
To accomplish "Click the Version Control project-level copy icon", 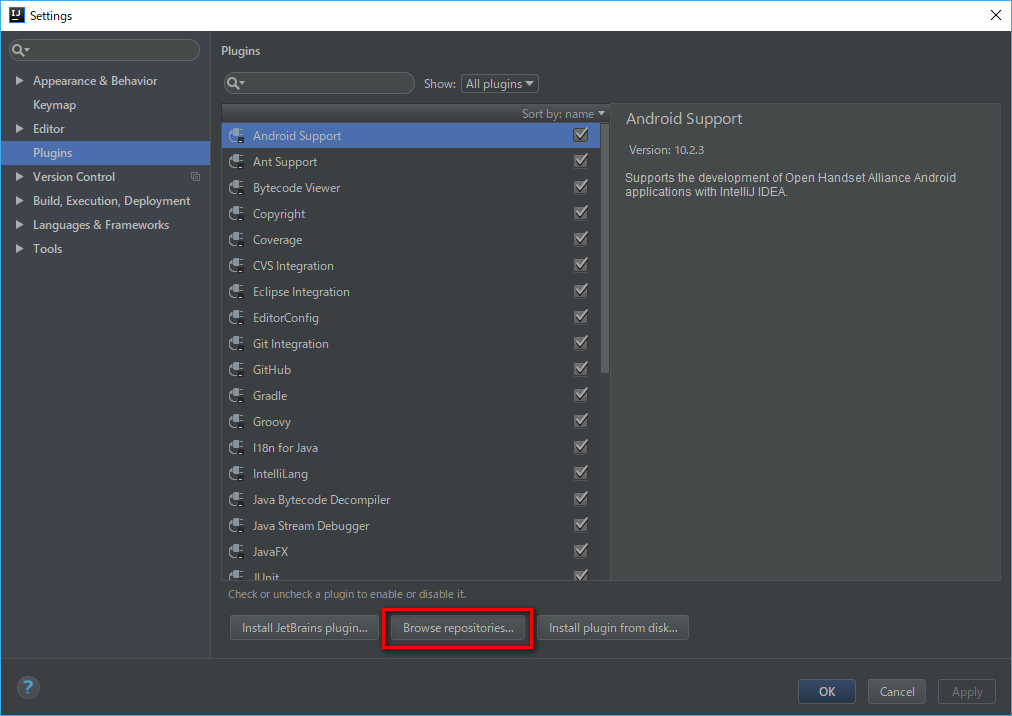I will click(x=196, y=177).
